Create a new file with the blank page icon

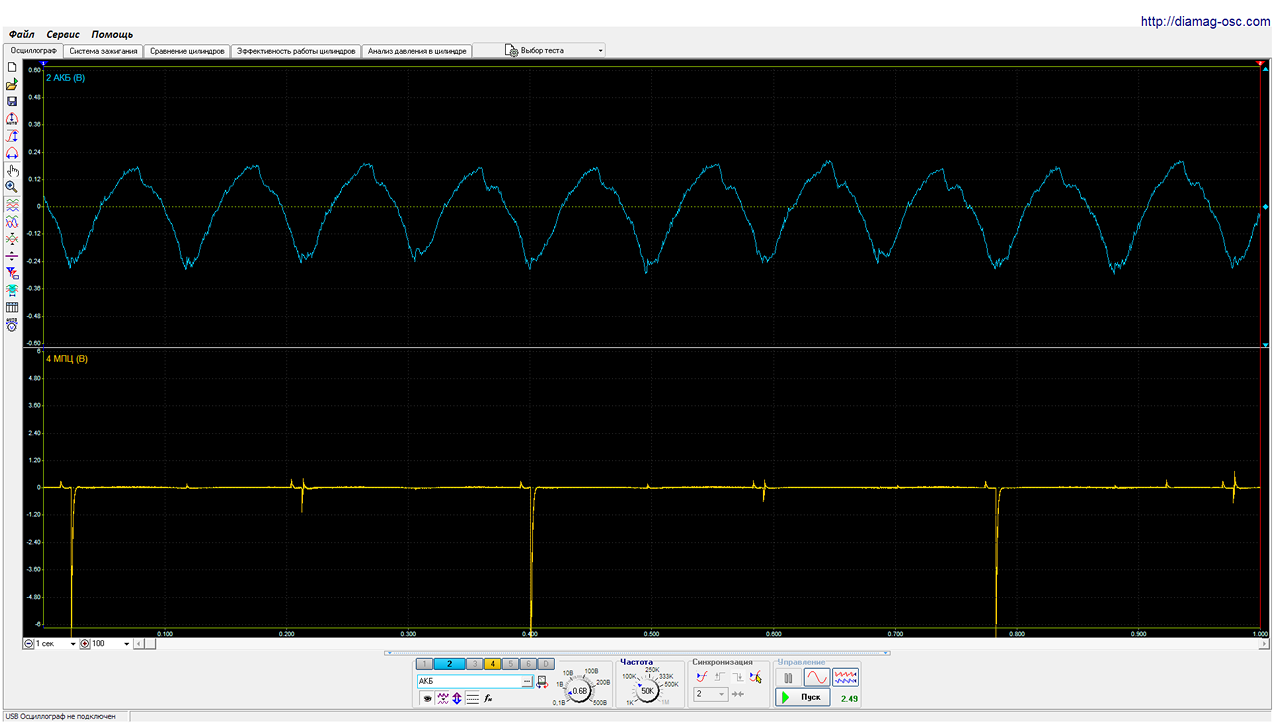(x=12, y=67)
